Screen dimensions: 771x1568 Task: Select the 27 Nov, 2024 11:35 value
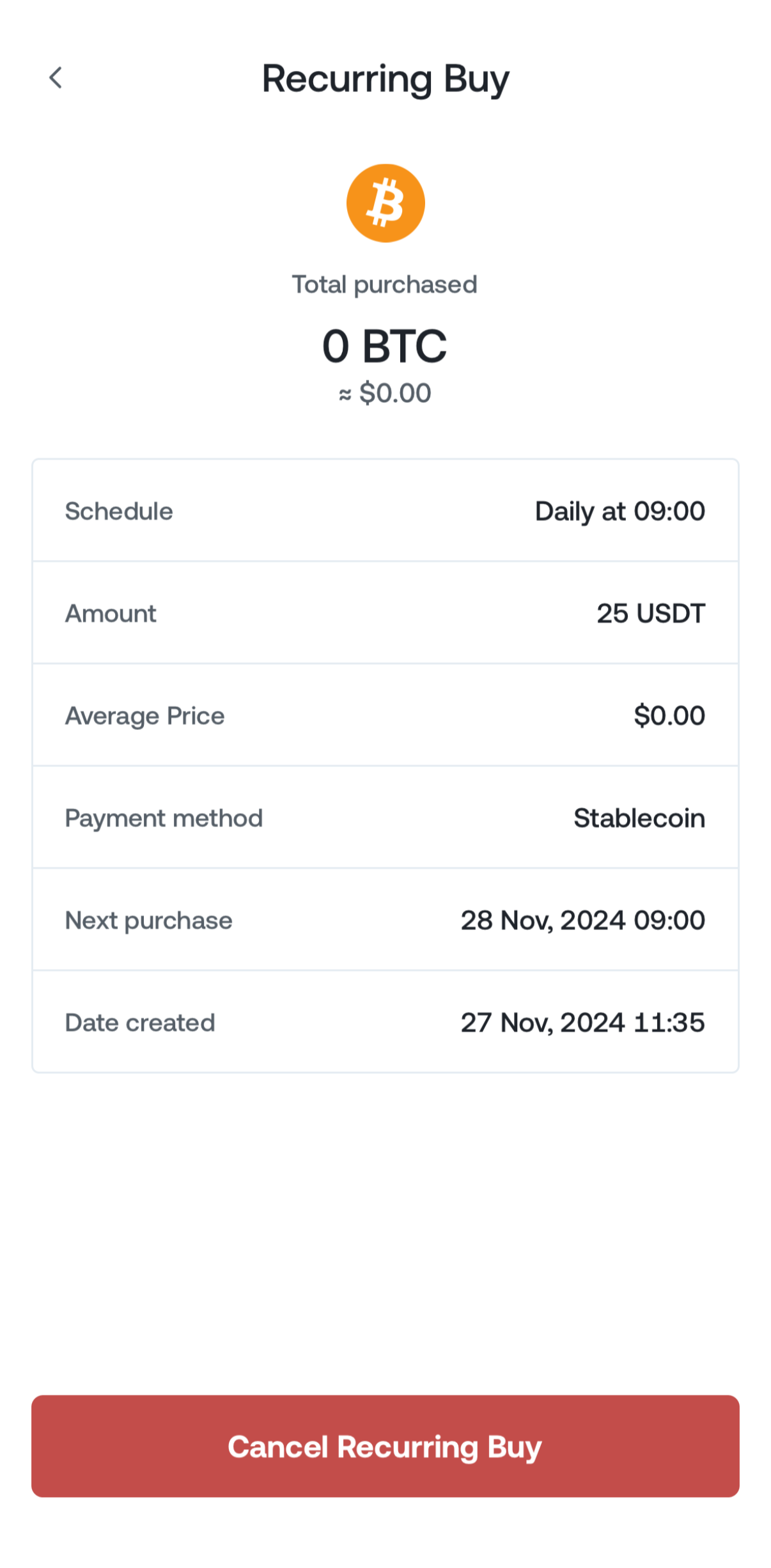coord(583,1023)
